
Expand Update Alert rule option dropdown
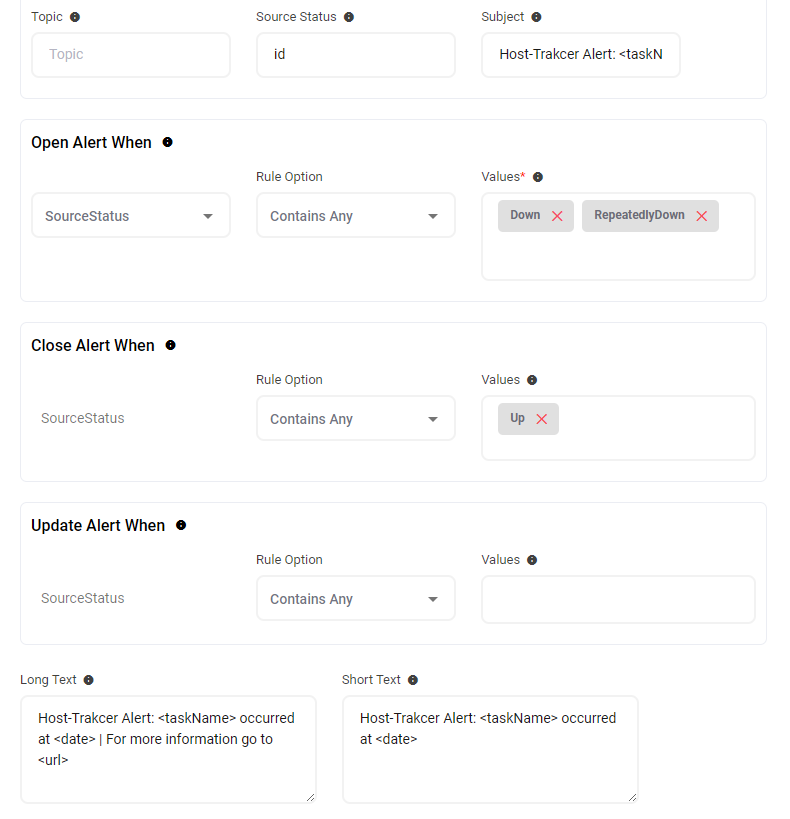coord(356,599)
